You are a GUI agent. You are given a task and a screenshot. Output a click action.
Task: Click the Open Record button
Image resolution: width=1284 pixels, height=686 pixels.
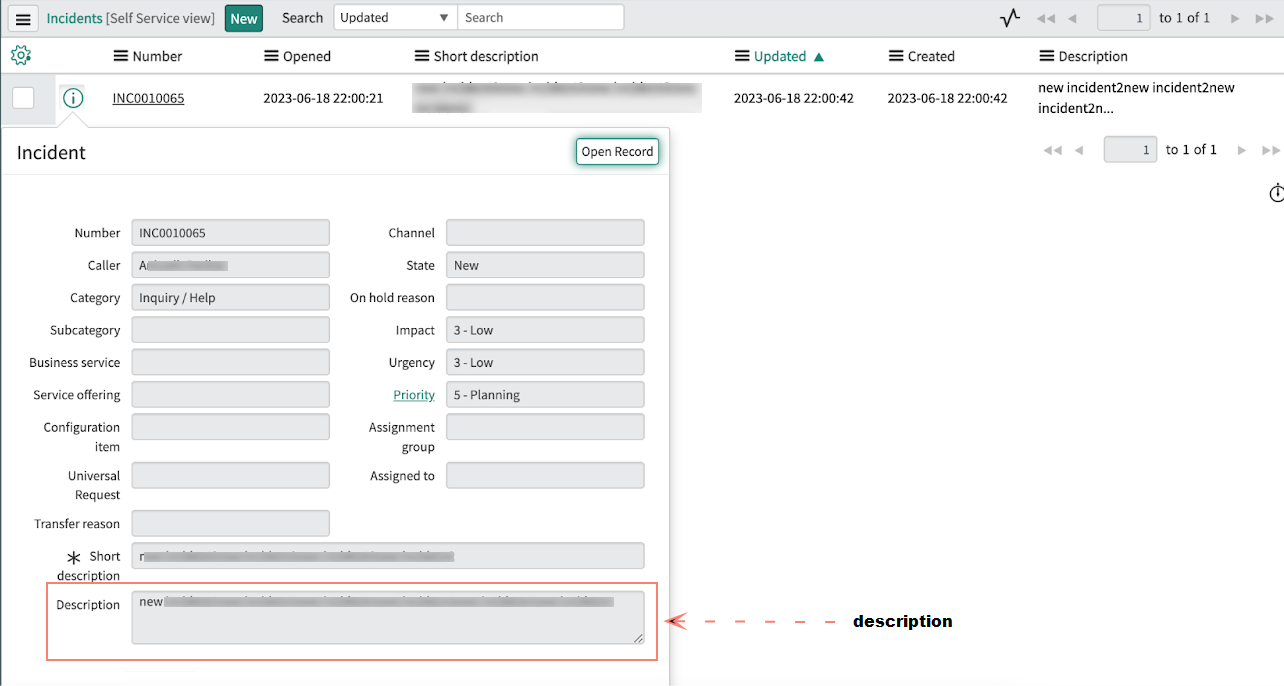point(617,152)
